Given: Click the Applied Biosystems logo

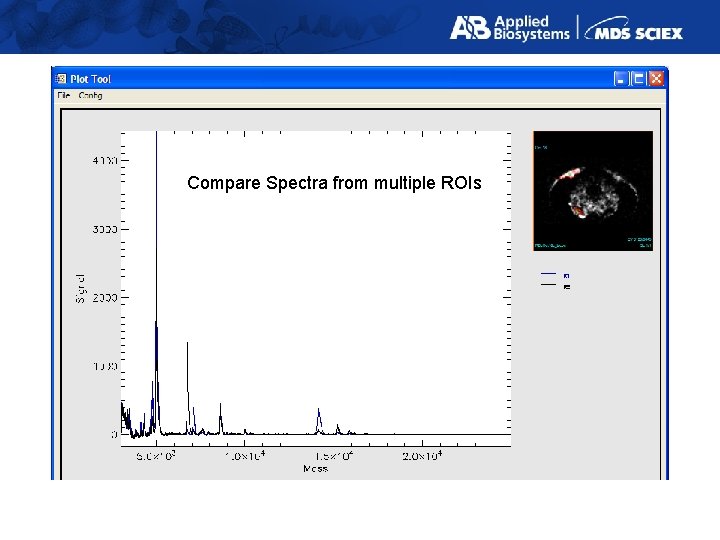Looking at the screenshot, I should [510, 28].
